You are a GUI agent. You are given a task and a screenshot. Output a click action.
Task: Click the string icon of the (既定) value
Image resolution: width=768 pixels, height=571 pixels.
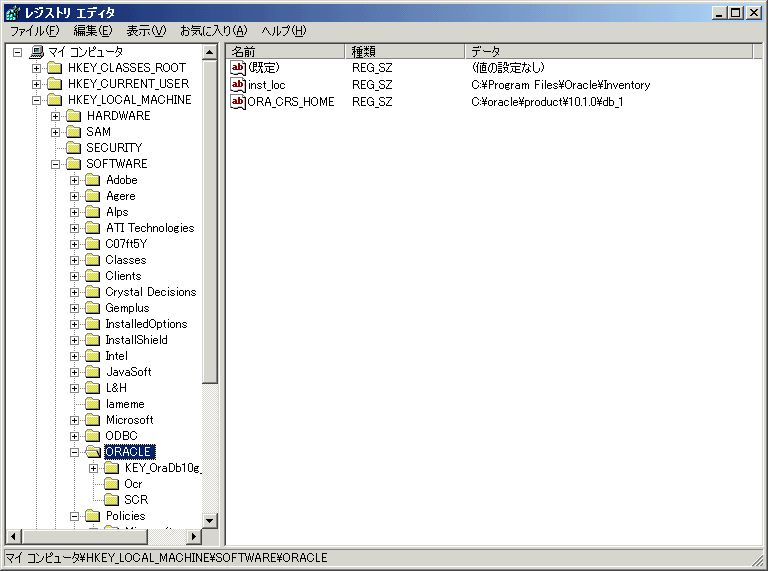pos(238,68)
